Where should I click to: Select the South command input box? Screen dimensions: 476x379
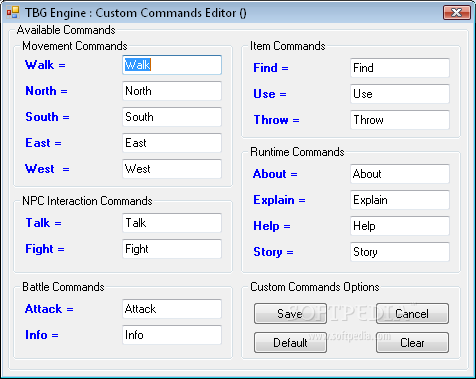coord(172,117)
